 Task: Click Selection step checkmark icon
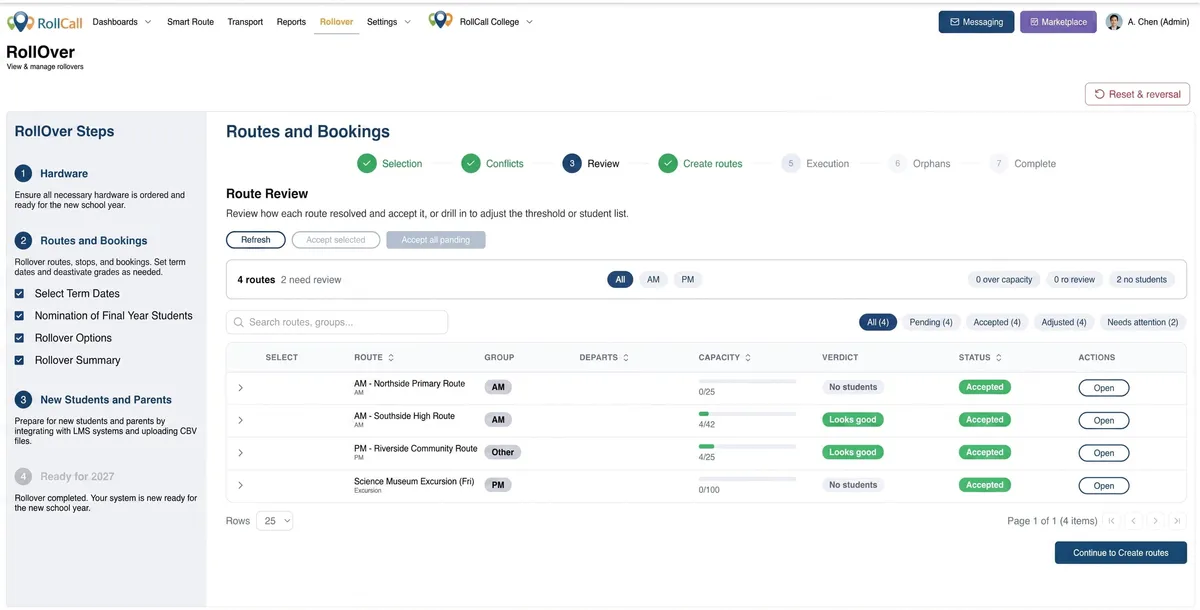[367, 163]
